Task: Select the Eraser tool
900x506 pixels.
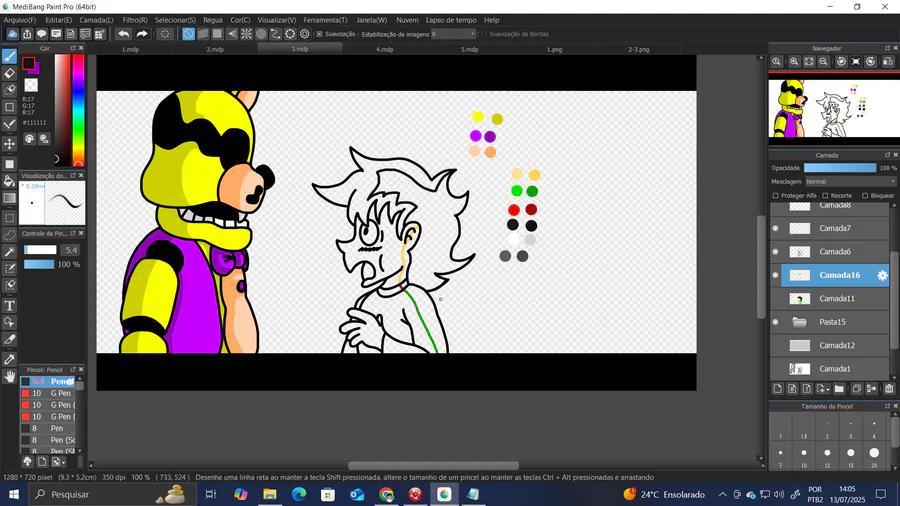Action: (x=9, y=73)
